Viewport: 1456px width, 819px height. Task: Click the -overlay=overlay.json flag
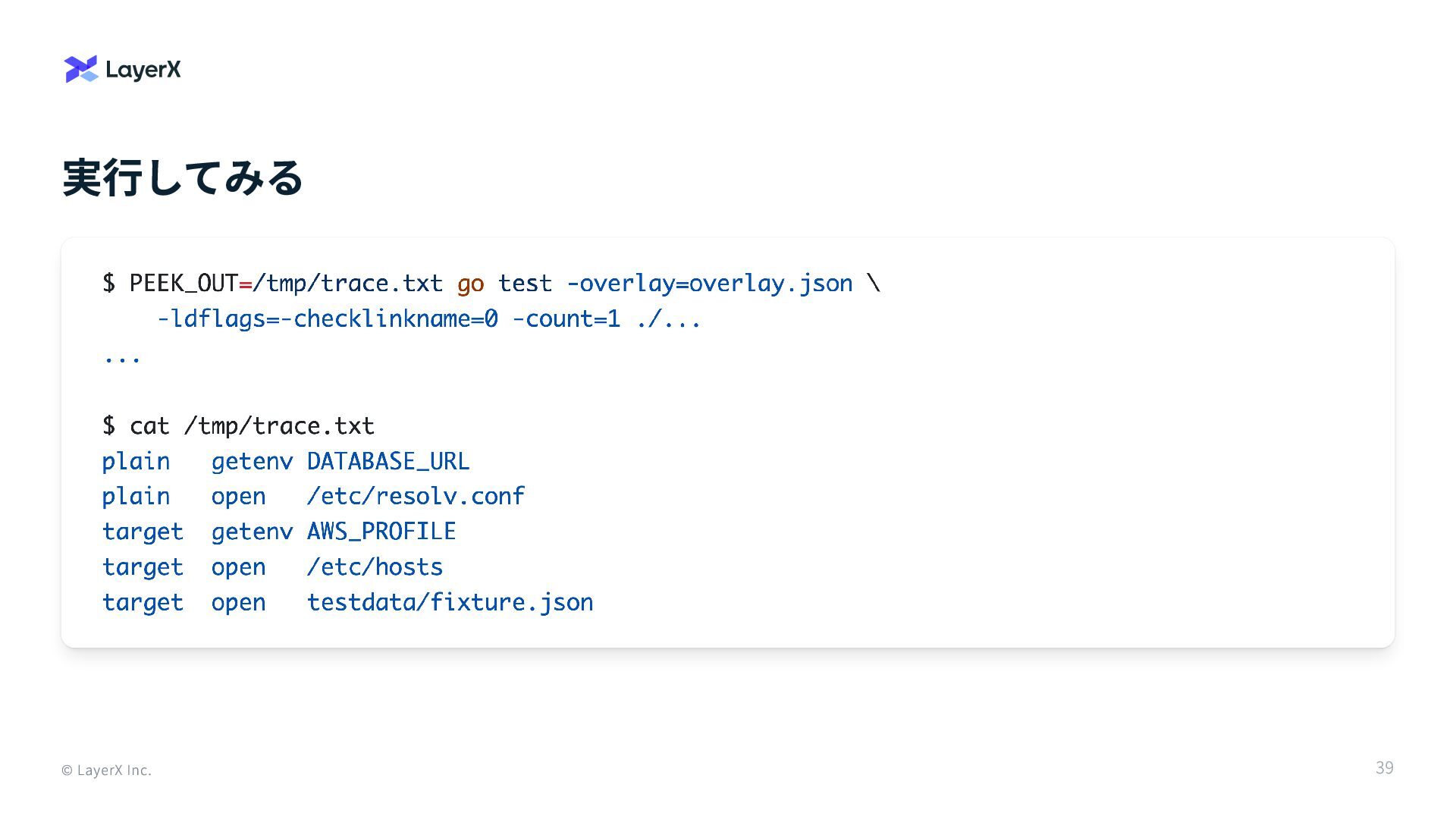[x=710, y=284]
